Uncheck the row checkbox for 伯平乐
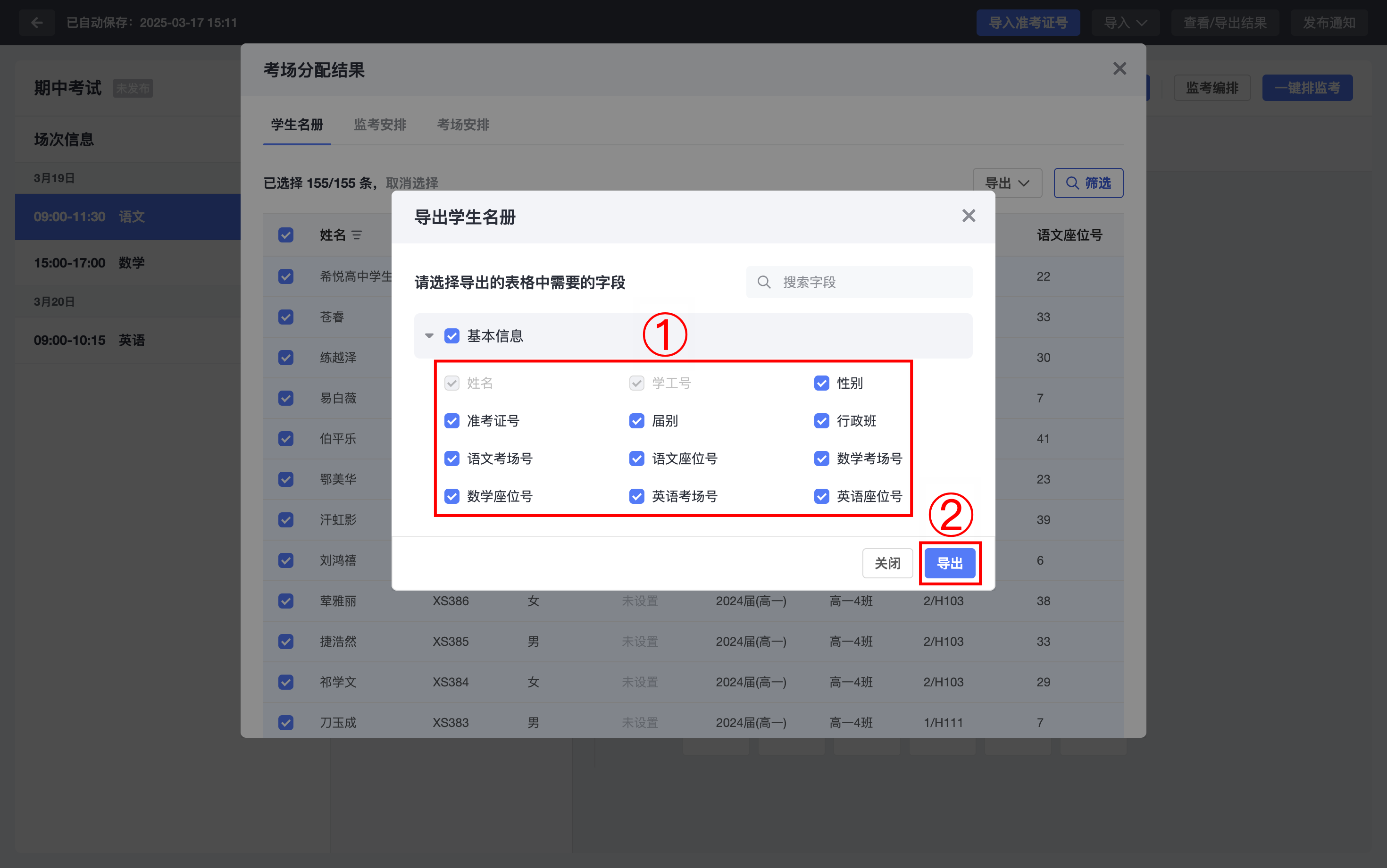Viewport: 1387px width, 868px height. click(x=286, y=439)
